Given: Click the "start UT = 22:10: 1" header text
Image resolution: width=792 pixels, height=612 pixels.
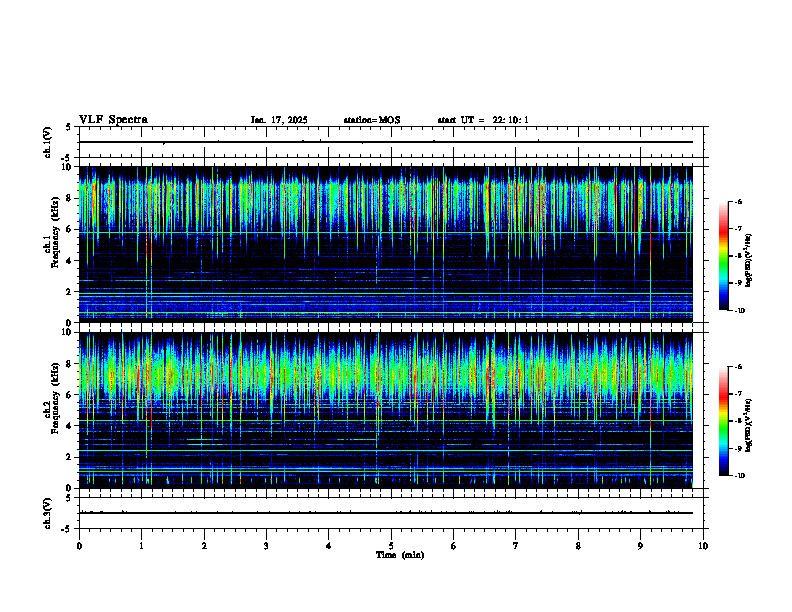Looking at the screenshot, I should click(x=483, y=120).
